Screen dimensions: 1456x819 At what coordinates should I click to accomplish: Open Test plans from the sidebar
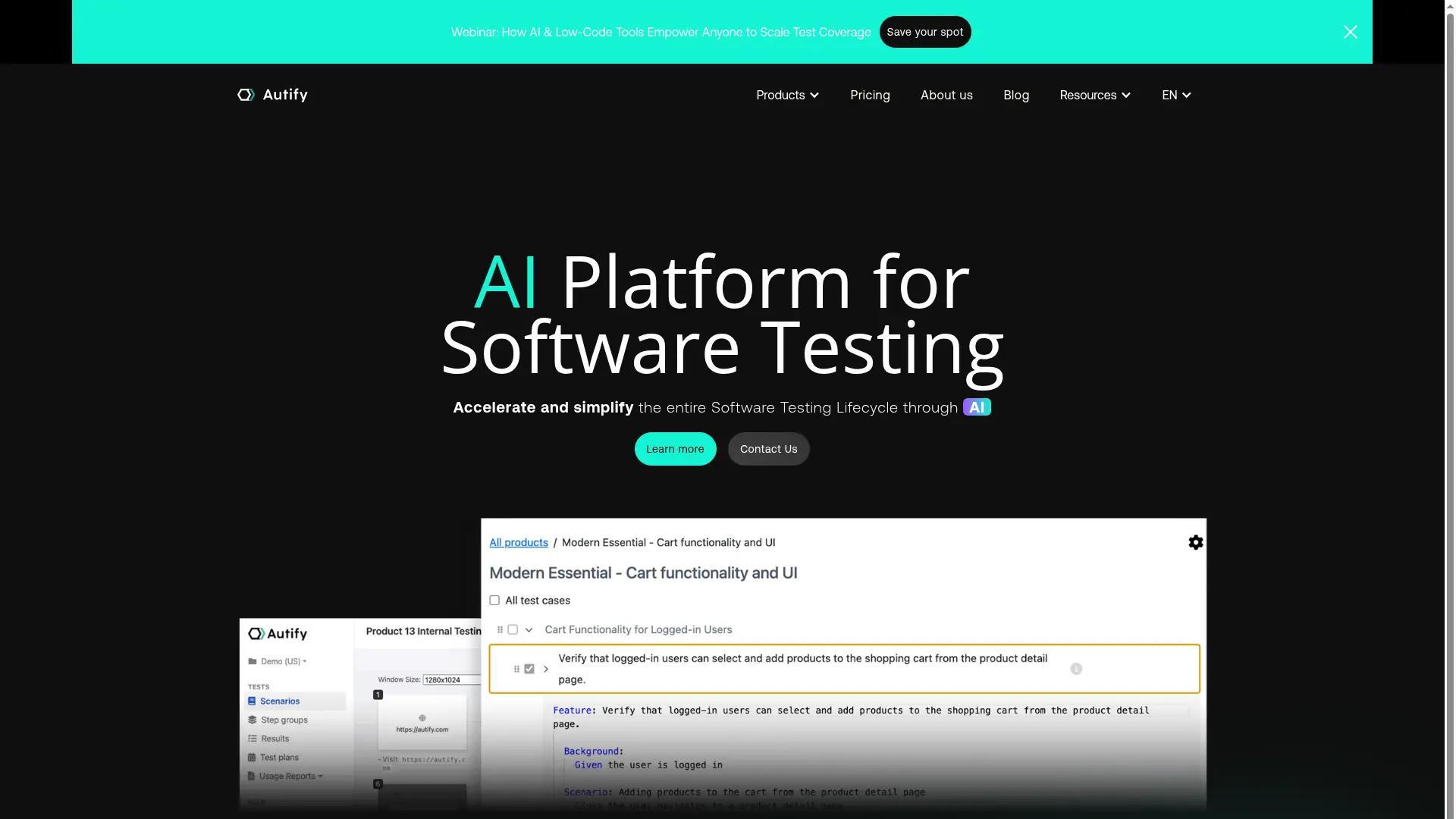pyautogui.click(x=278, y=757)
